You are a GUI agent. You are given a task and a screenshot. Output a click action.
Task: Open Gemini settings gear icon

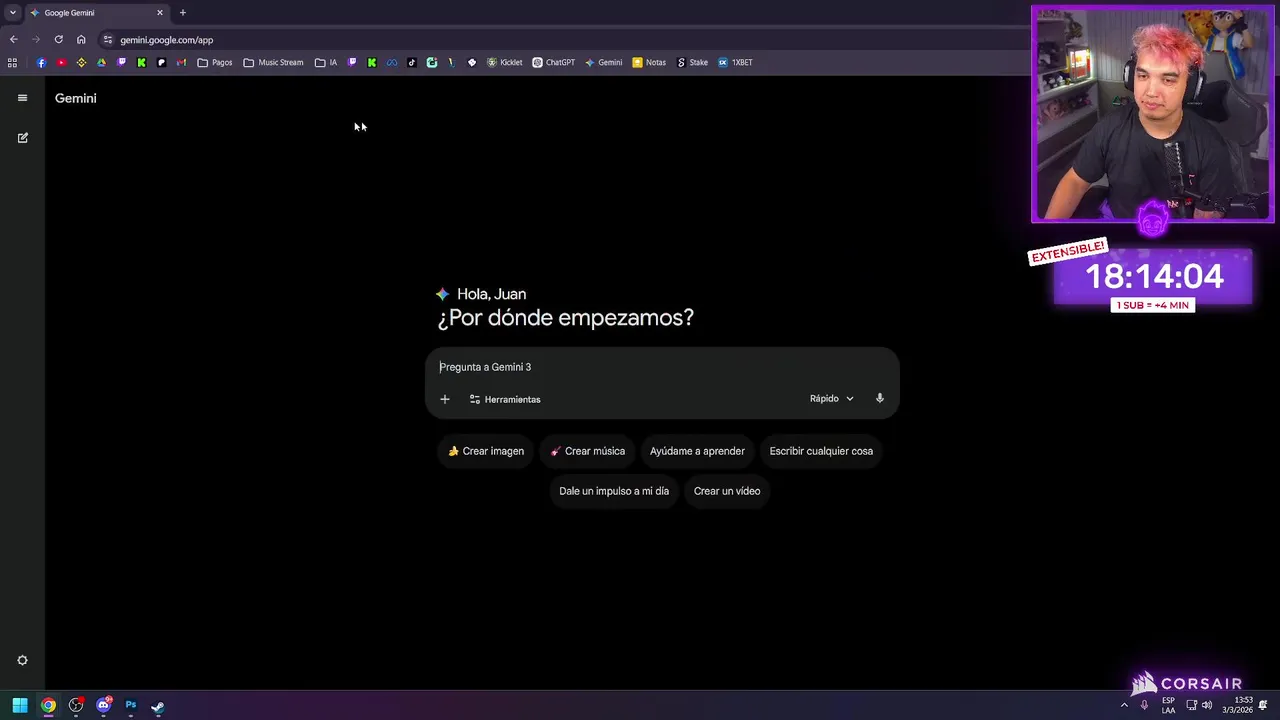pos(22,661)
